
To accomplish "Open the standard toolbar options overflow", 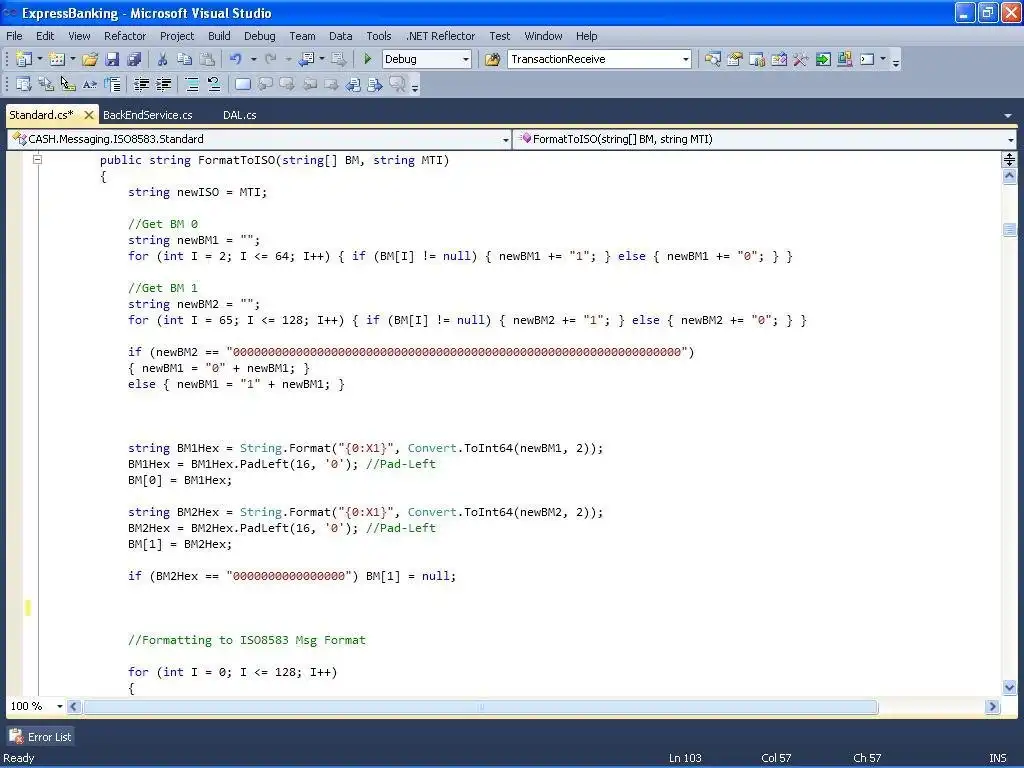I will coord(896,61).
